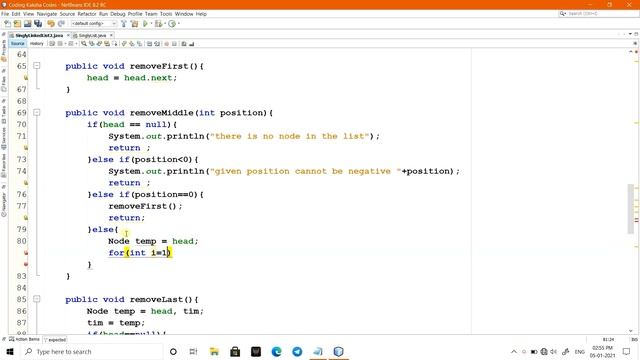Click line number 69 in the gutter
Image resolution: width=640 pixels, height=360 pixels.
22,112
